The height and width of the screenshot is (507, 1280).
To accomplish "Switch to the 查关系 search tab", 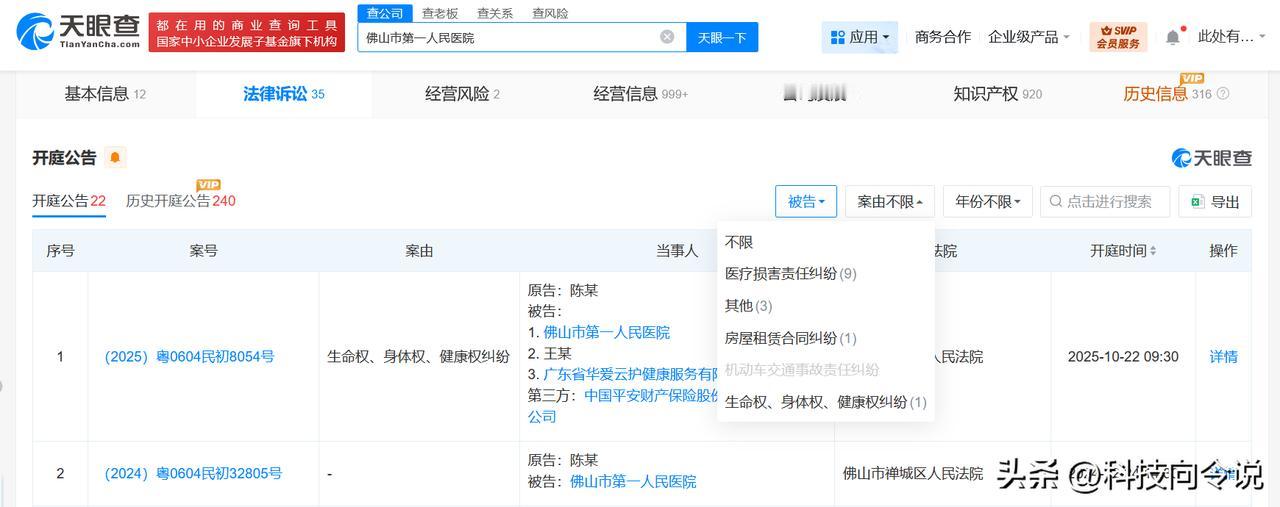I will 495,13.
